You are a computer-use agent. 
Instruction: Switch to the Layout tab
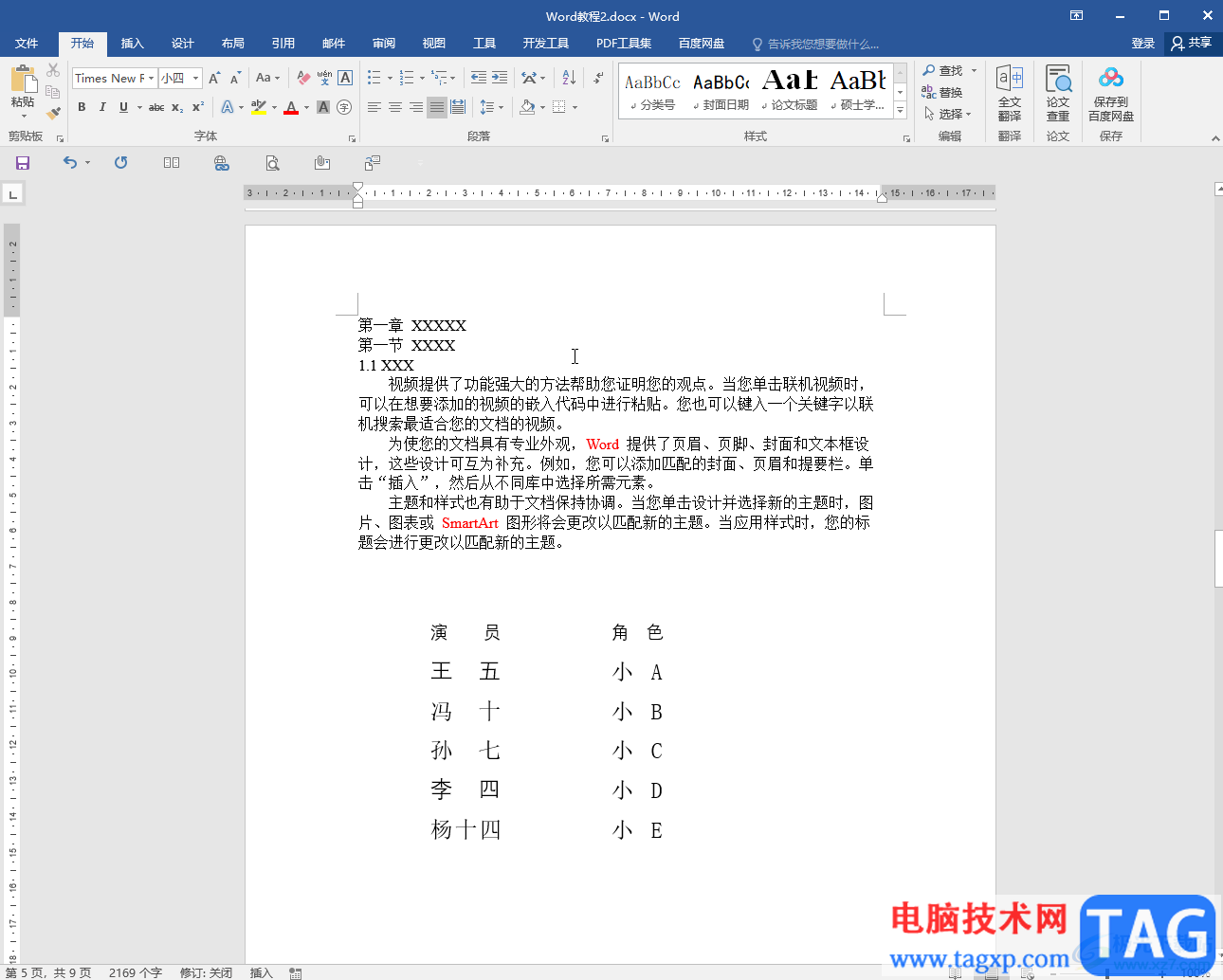pyautogui.click(x=232, y=44)
